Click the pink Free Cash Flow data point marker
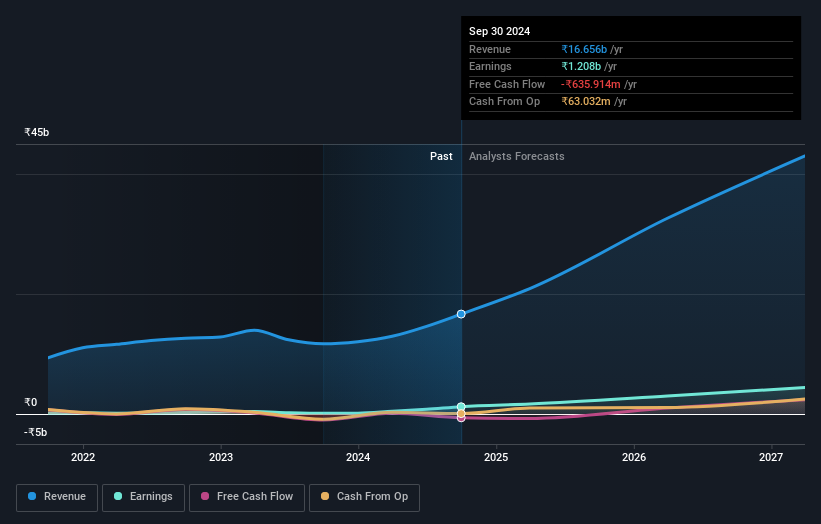Screen dimensions: 821x524 [461, 418]
